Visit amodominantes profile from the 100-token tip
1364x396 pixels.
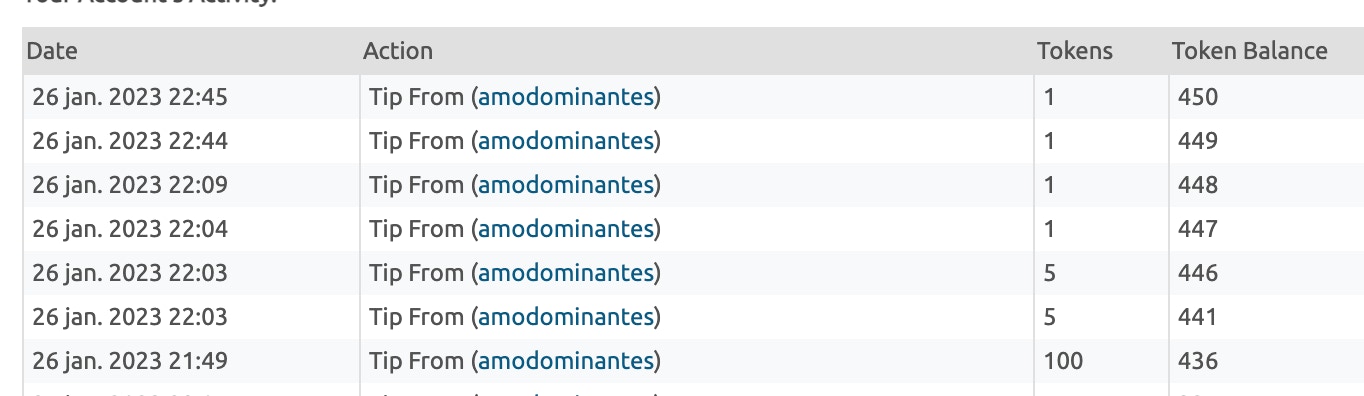pos(566,361)
